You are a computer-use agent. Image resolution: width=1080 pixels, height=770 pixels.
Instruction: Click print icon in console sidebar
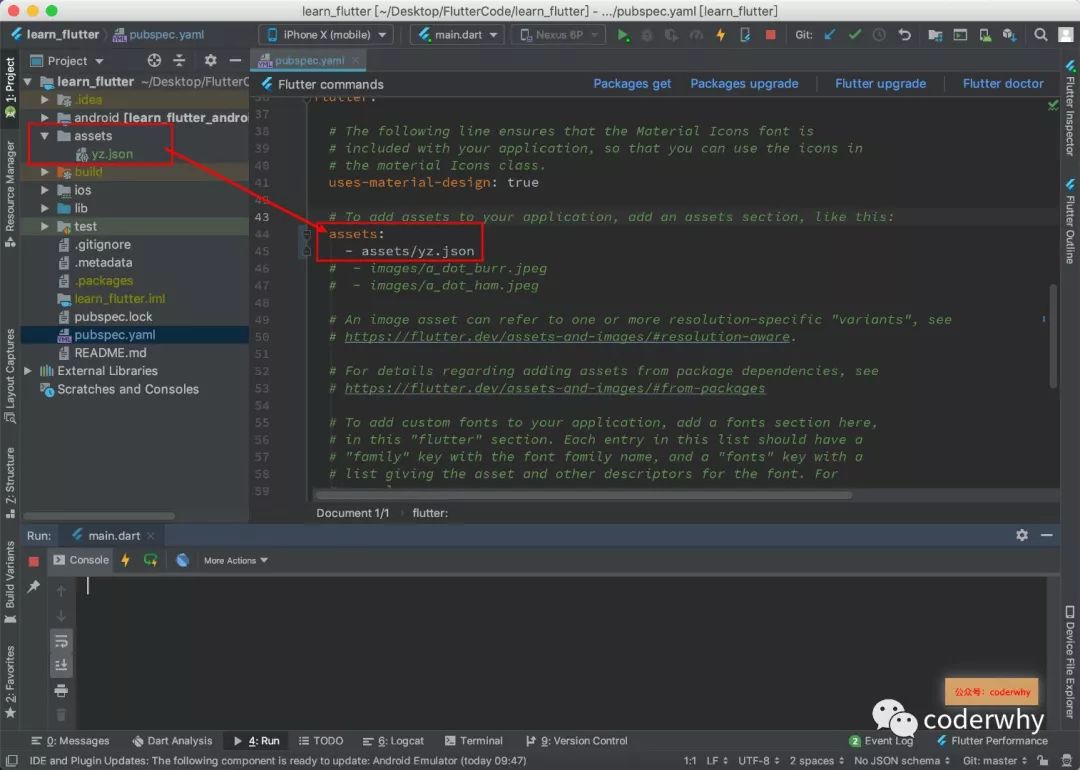click(61, 690)
